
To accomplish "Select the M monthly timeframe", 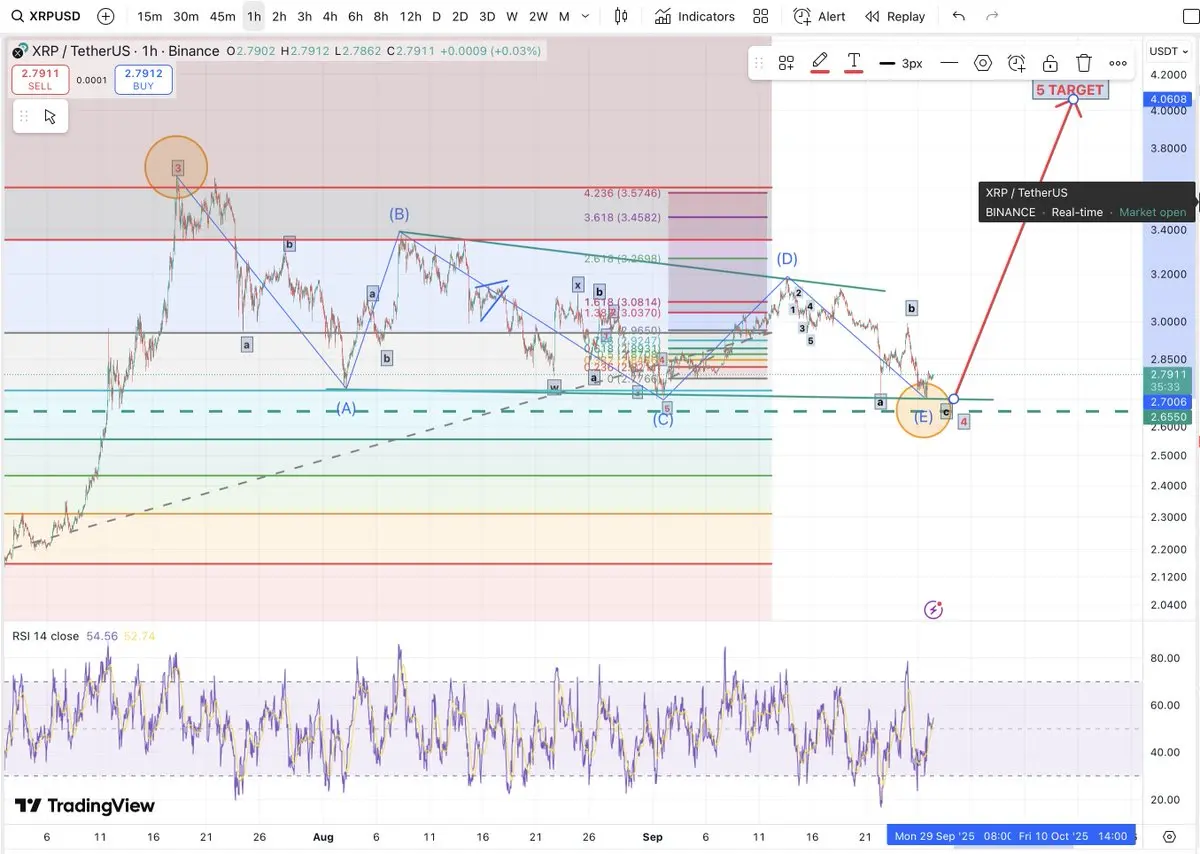I will [564, 16].
